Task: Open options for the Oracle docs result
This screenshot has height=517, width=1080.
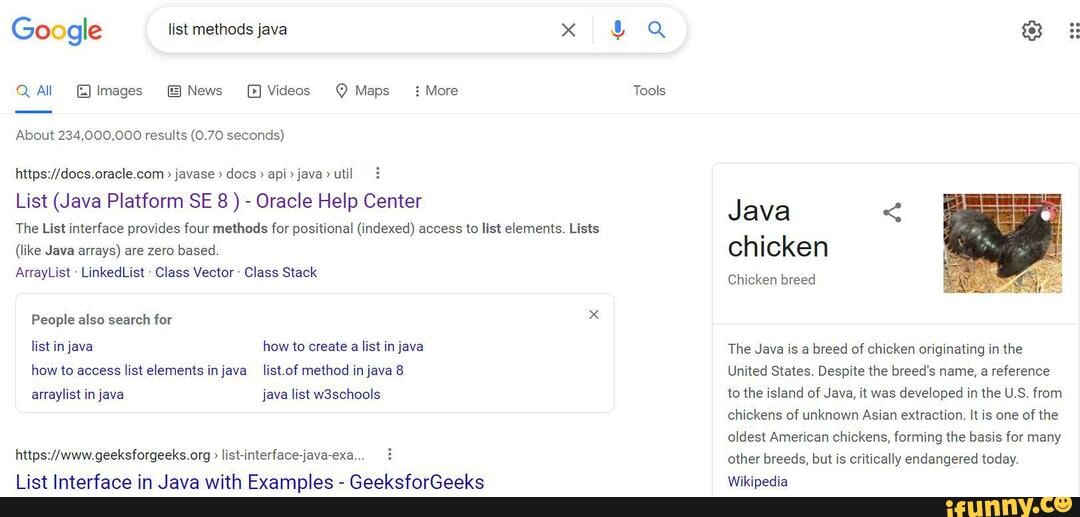Action: tap(377, 172)
